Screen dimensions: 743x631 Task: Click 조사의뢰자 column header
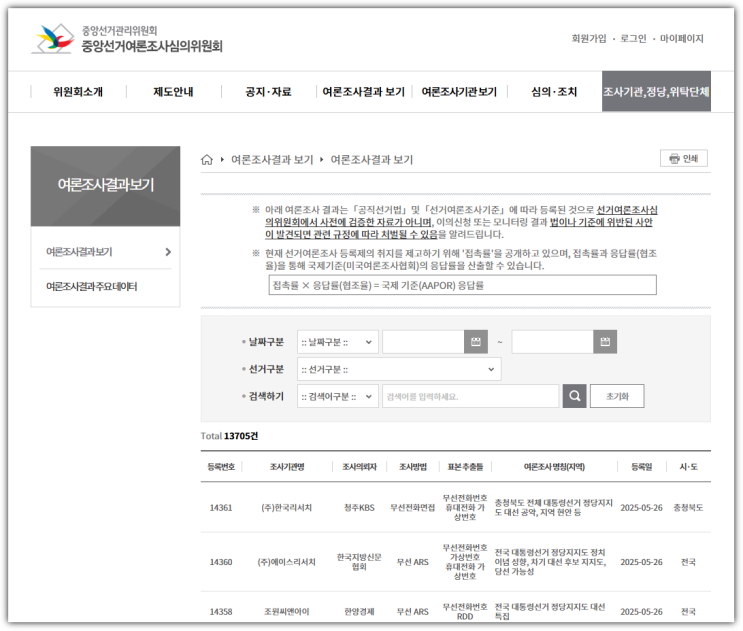[x=359, y=467]
